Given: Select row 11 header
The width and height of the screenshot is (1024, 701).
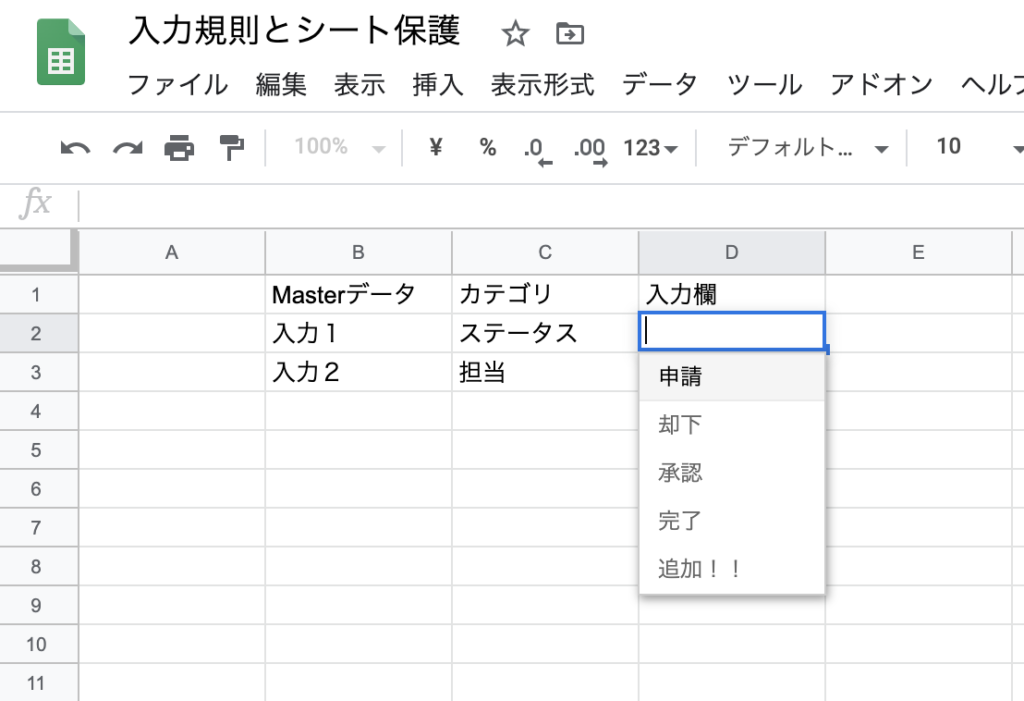Looking at the screenshot, I should click(39, 683).
